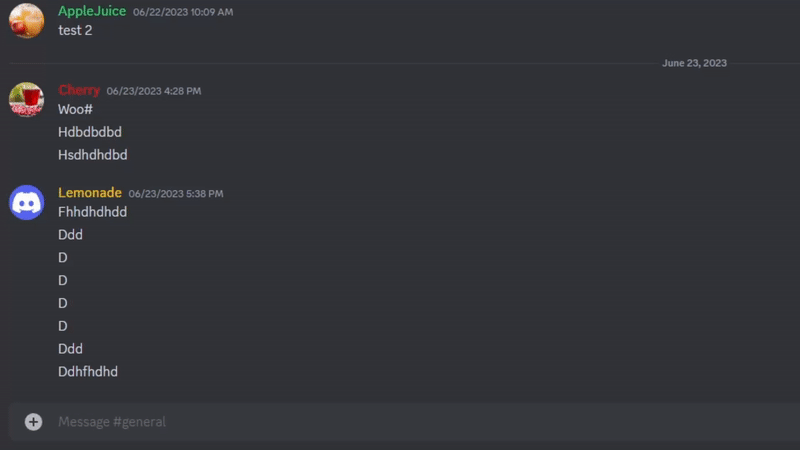
Task: Click the "Ddhfhdhd" message
Action: click(x=88, y=372)
